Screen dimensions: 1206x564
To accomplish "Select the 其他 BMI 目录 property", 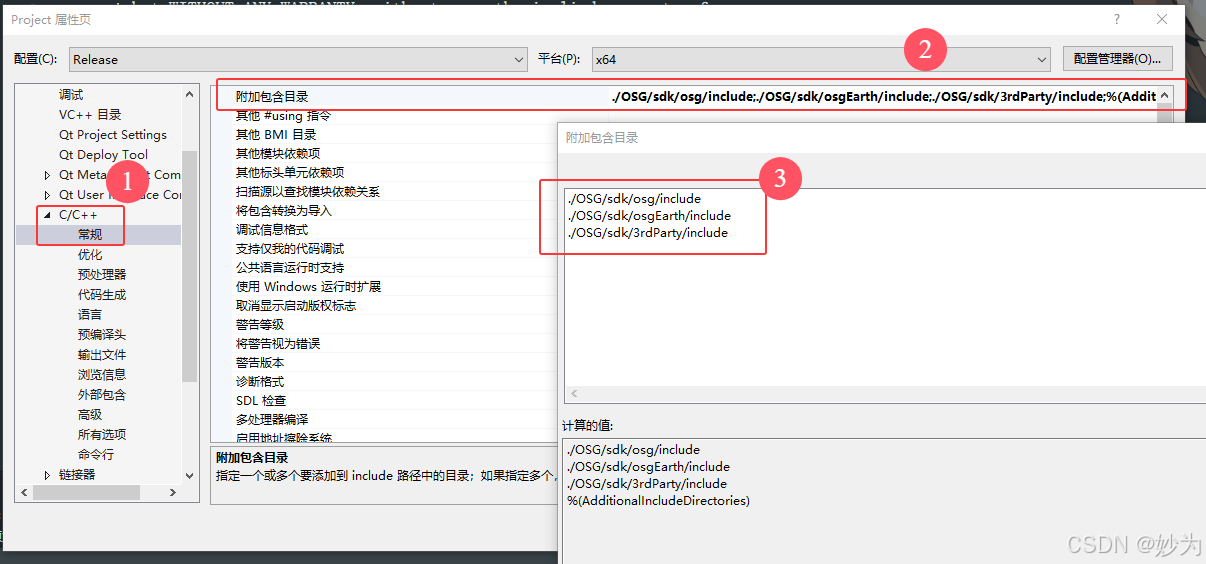I will point(276,134).
